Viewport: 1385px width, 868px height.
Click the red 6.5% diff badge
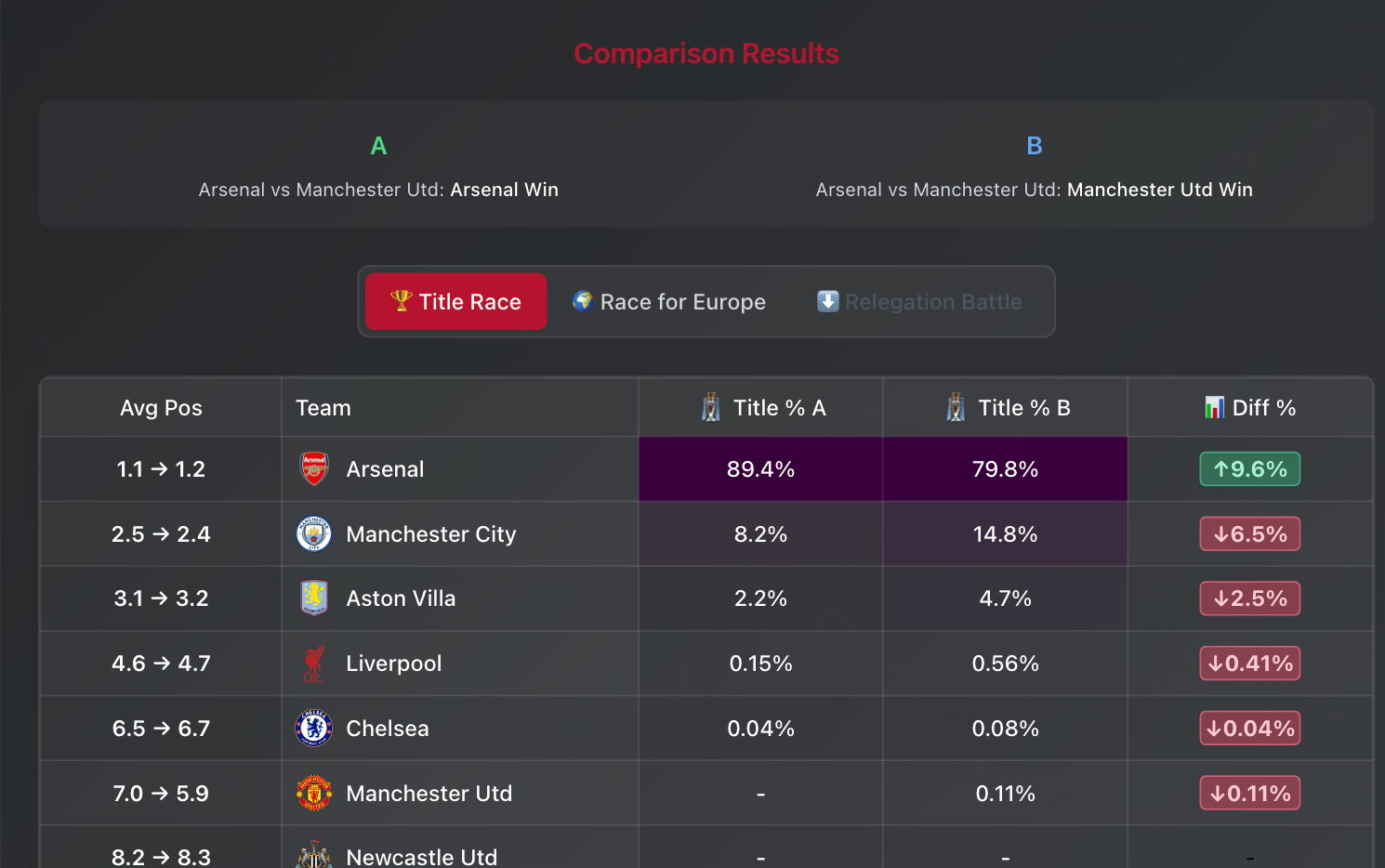point(1249,534)
